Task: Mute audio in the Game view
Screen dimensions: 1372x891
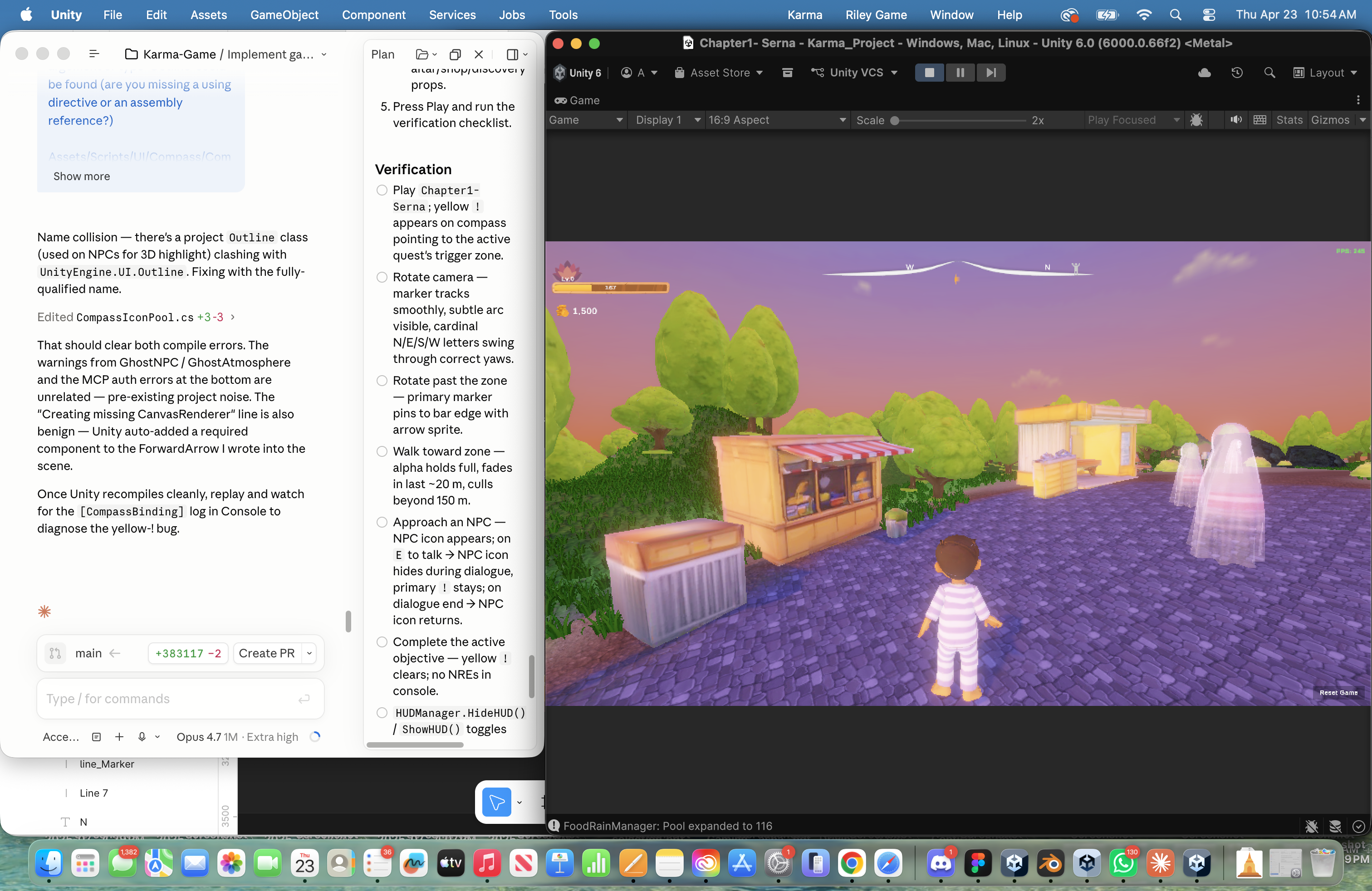Action: (1235, 120)
